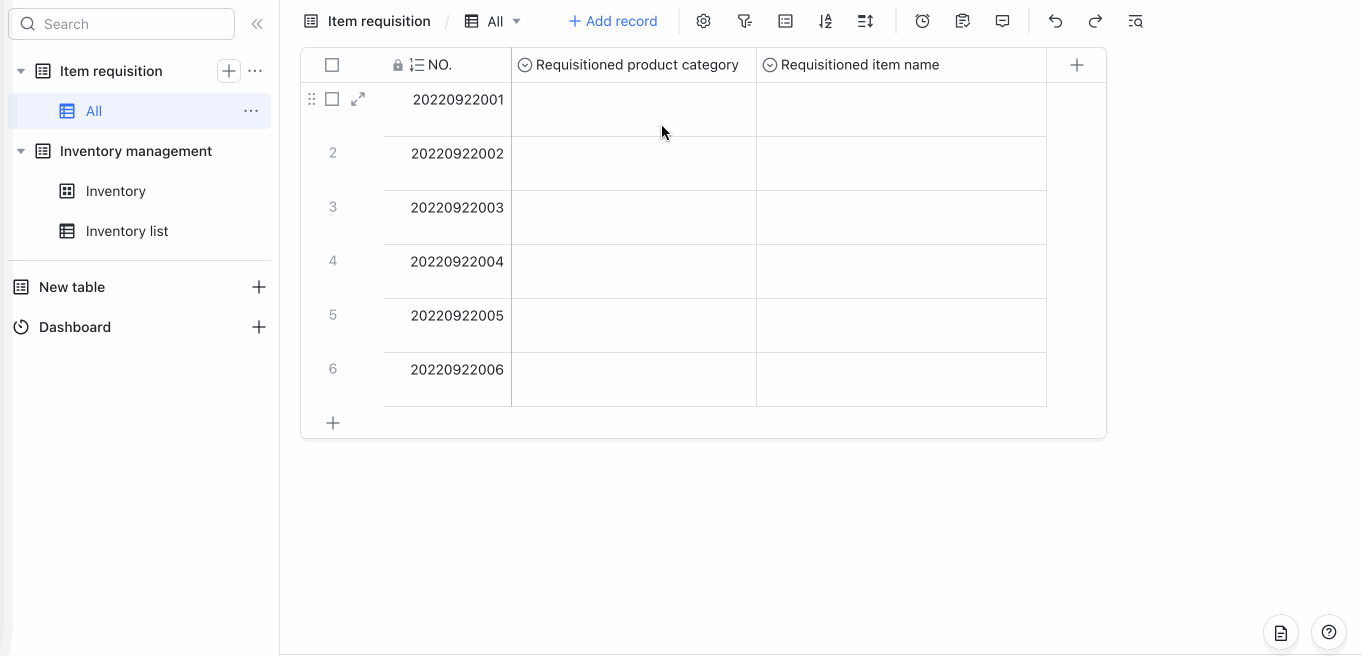The image size is (1362, 656).
Task: Open the All view dropdown at the top
Action: 492,20
